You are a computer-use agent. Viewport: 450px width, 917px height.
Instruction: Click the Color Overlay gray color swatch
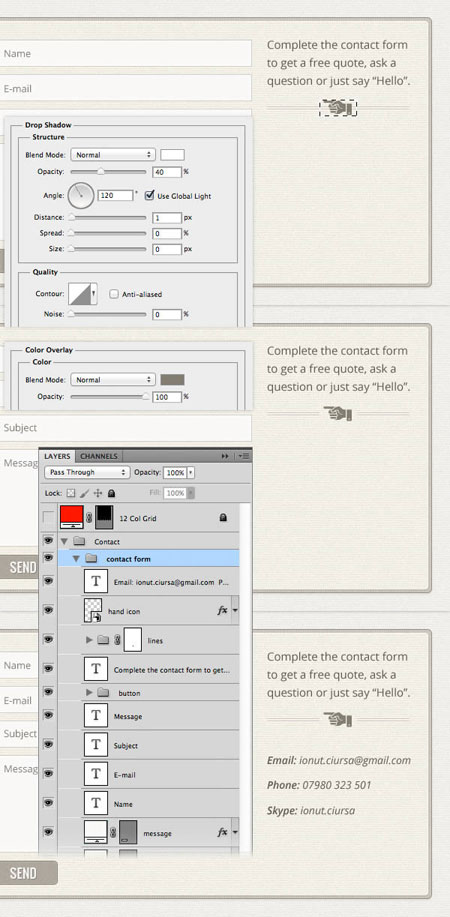tap(173, 380)
